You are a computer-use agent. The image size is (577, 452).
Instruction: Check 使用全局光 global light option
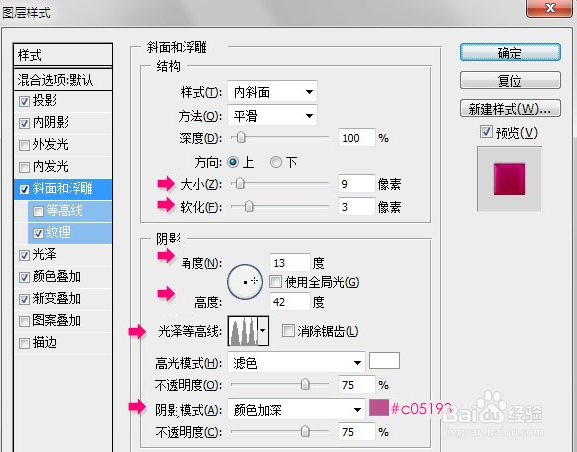point(275,282)
